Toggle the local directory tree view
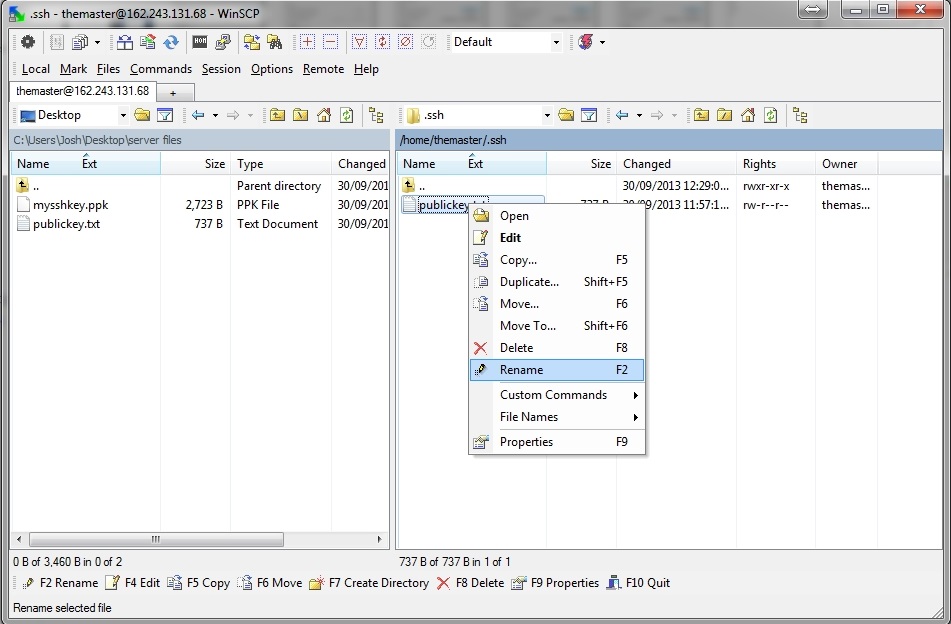951x624 pixels. point(376,115)
